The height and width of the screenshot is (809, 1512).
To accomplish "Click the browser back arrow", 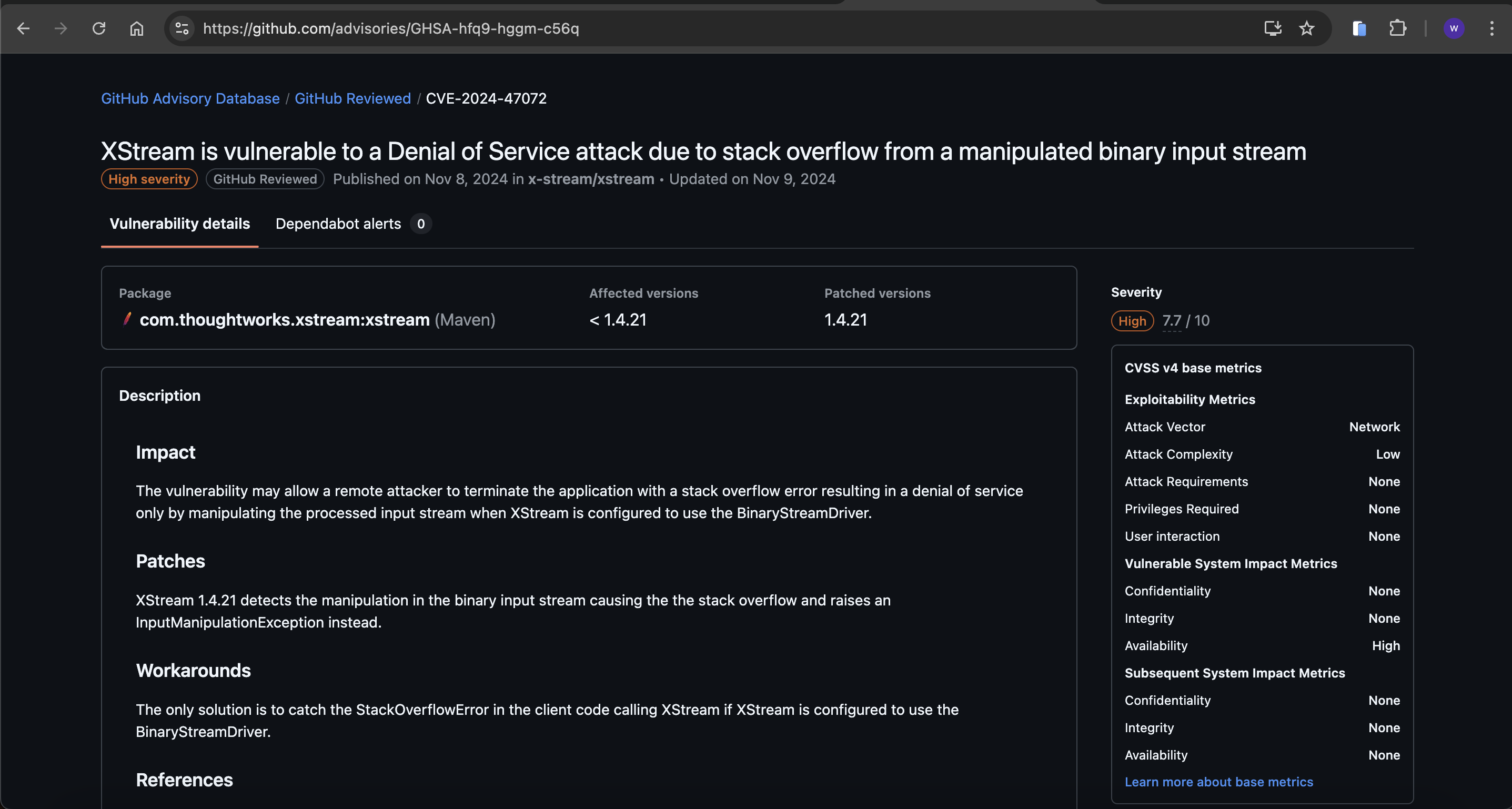I will [24, 28].
